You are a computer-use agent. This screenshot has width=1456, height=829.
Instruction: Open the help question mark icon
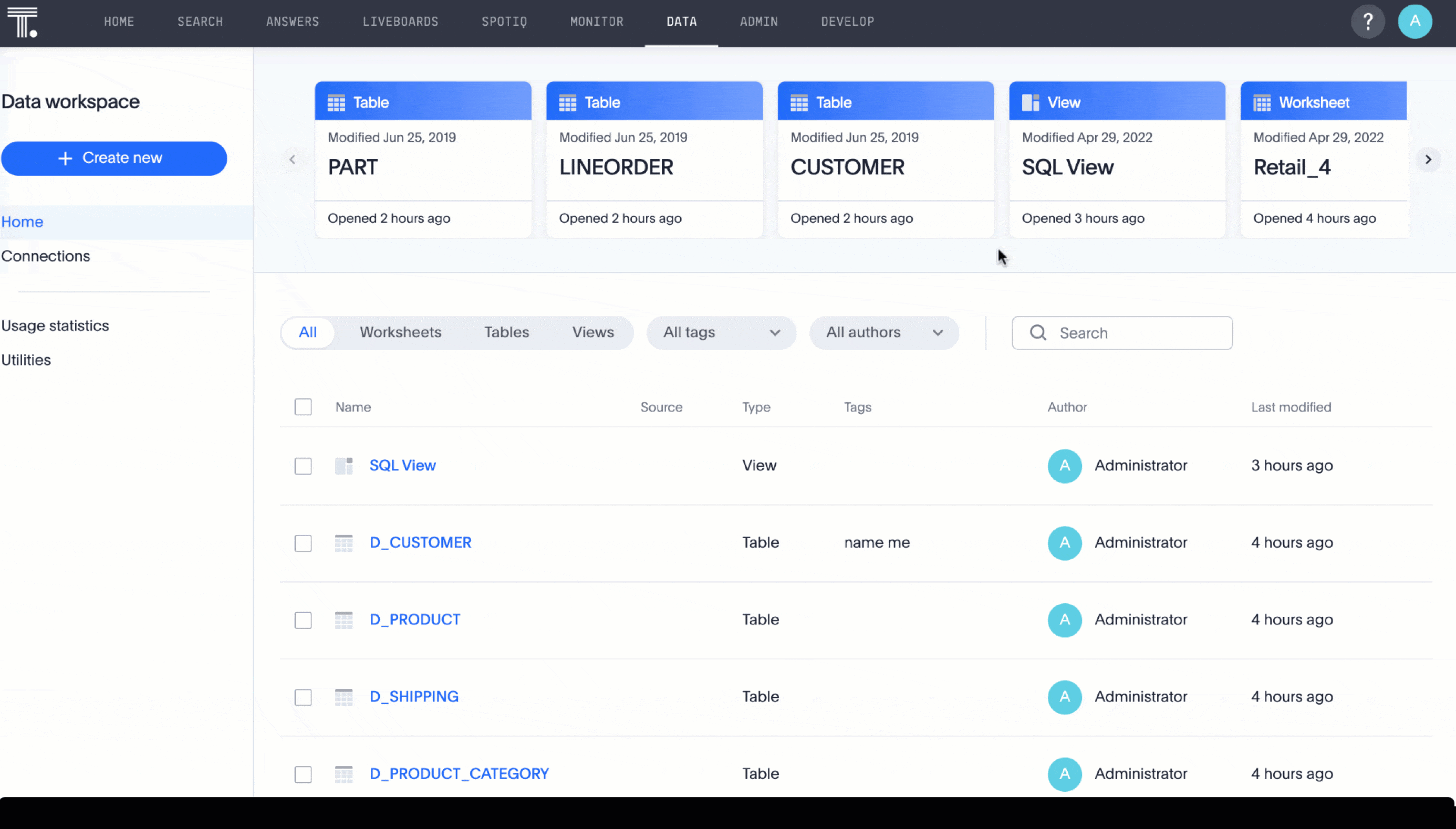1367,22
